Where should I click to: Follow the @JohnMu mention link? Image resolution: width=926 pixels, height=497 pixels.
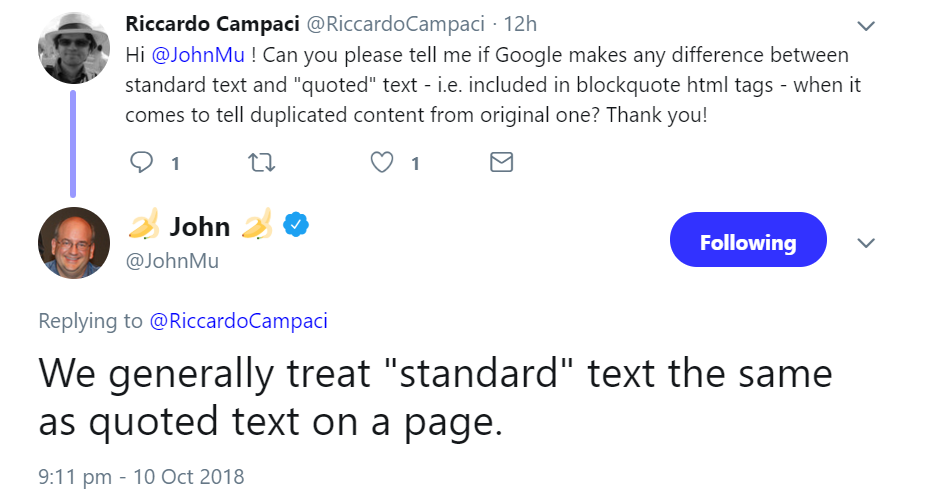coord(188,55)
